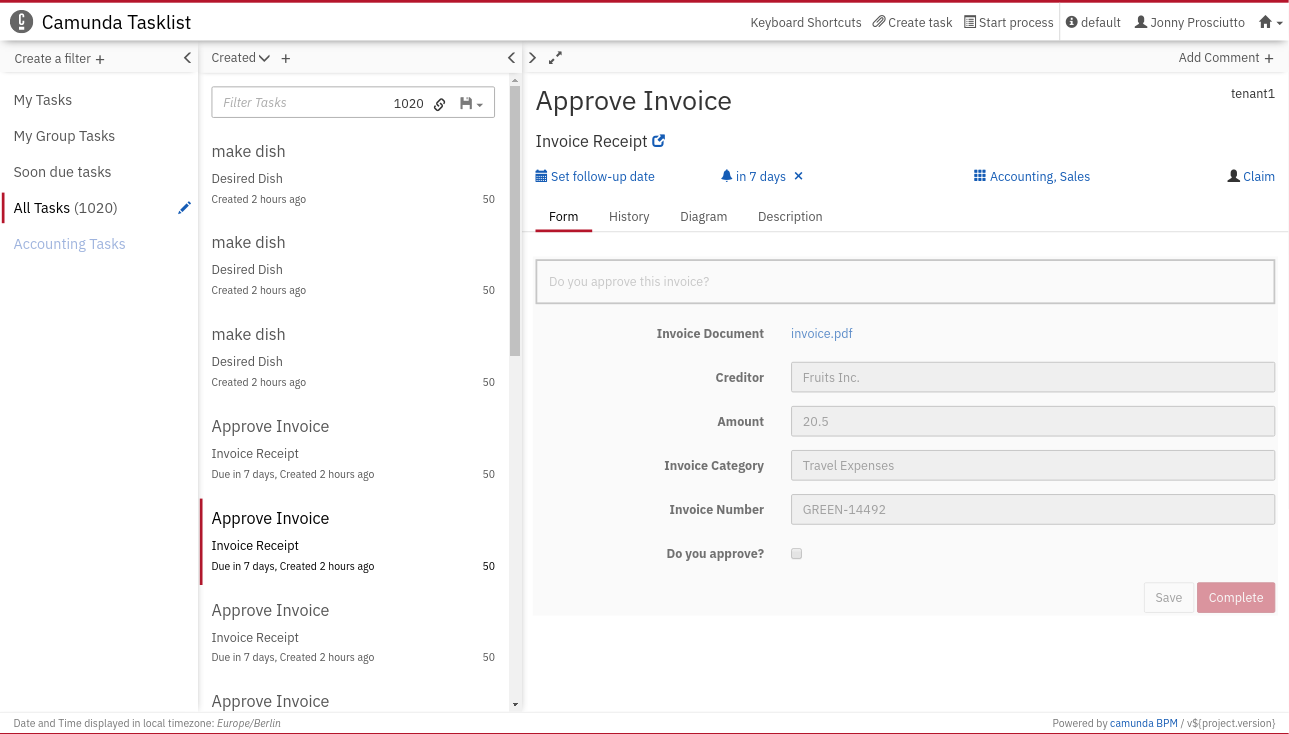Click Add Comment plus
Image resolution: width=1289 pixels, height=734 pixels.
[x=1226, y=58]
